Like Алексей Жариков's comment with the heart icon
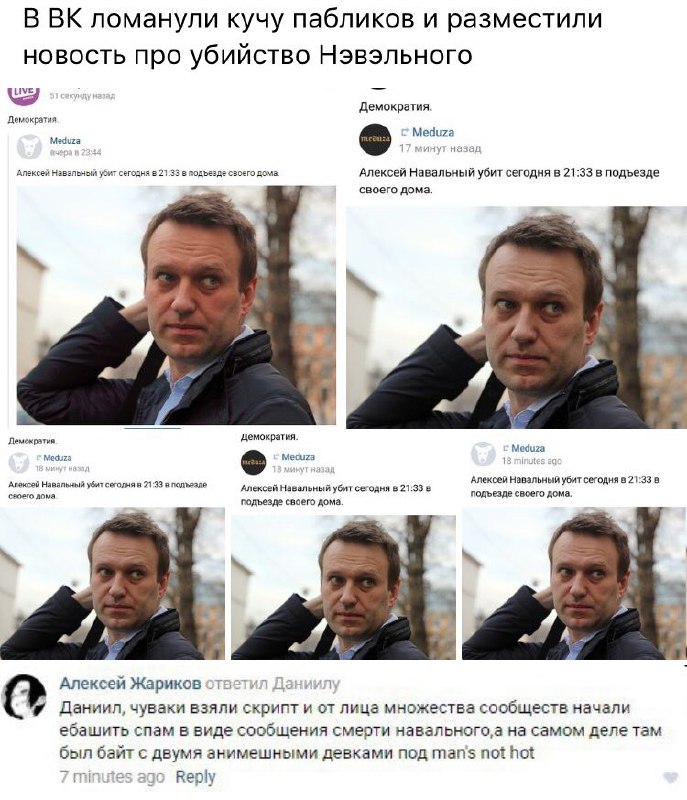 pos(670,778)
